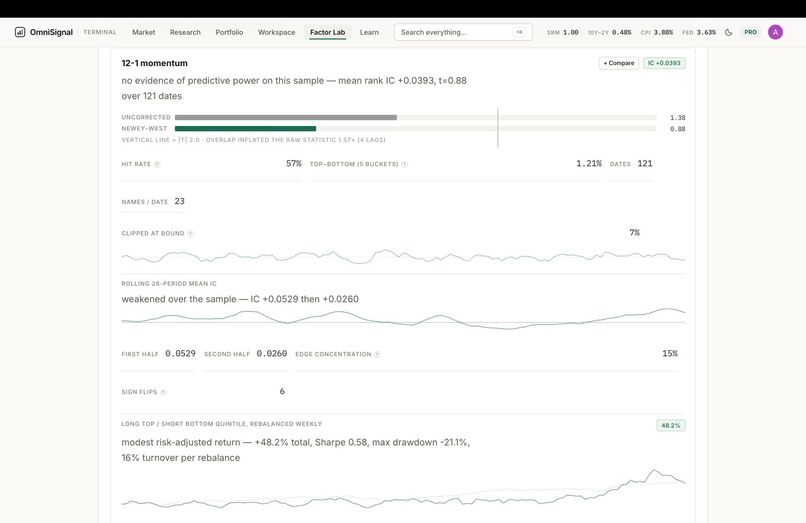Click the Uncorrected t-stat bar
The width and height of the screenshot is (806, 523).
[x=286, y=117]
